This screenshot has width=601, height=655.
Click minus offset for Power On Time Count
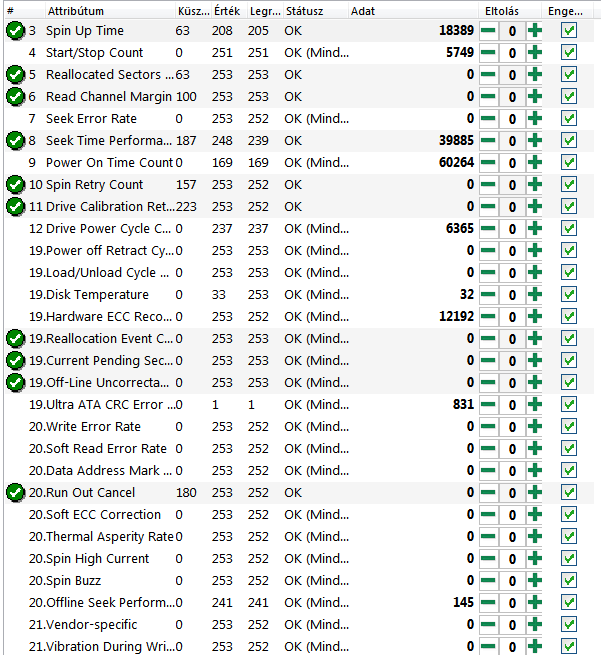(488, 163)
